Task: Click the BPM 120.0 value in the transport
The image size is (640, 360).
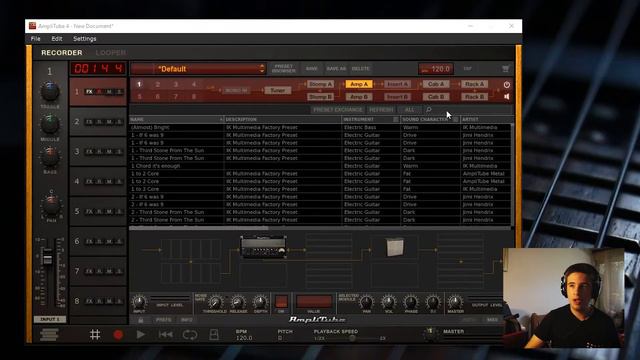Action: 244,338
